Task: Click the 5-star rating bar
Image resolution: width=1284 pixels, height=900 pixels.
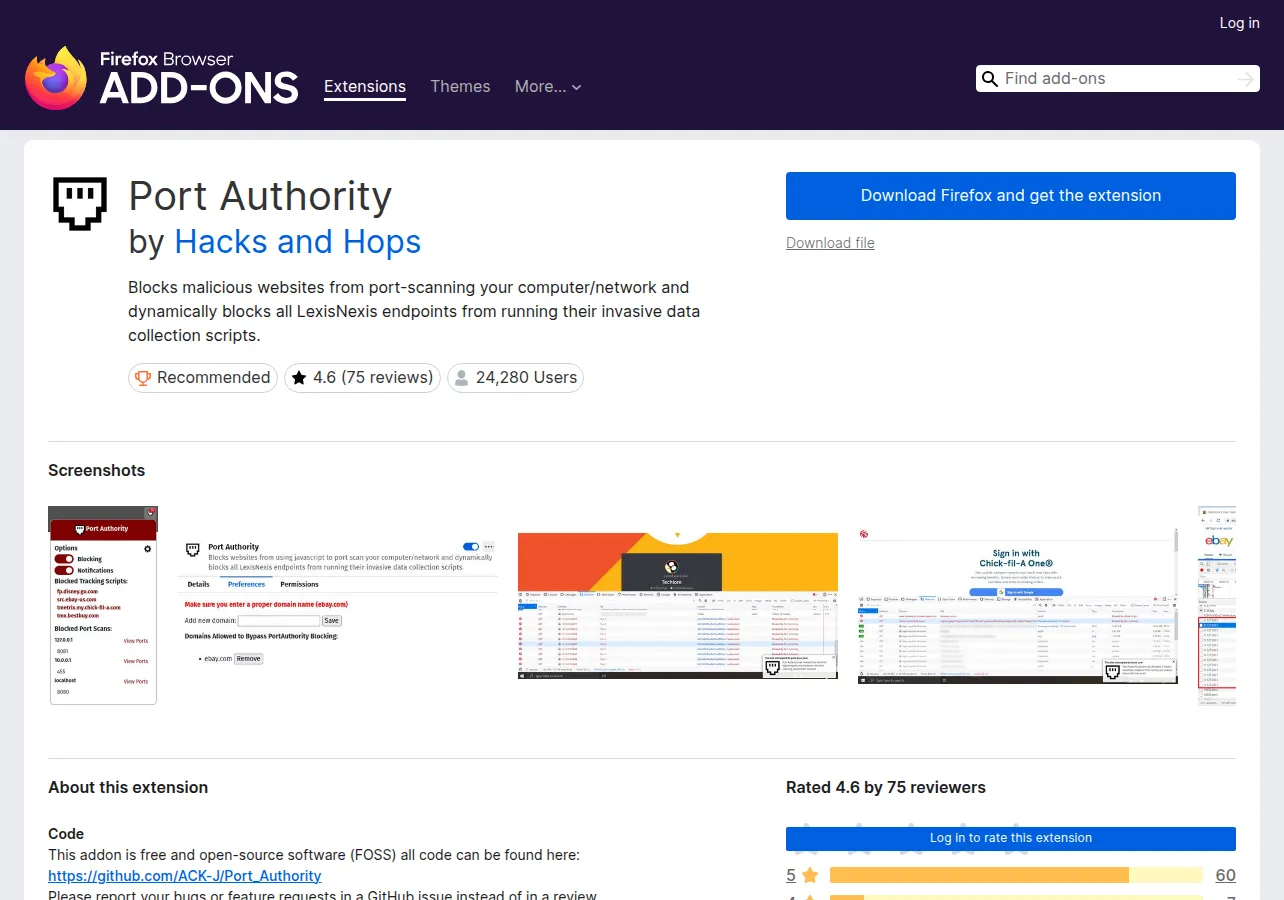Action: [1016, 876]
